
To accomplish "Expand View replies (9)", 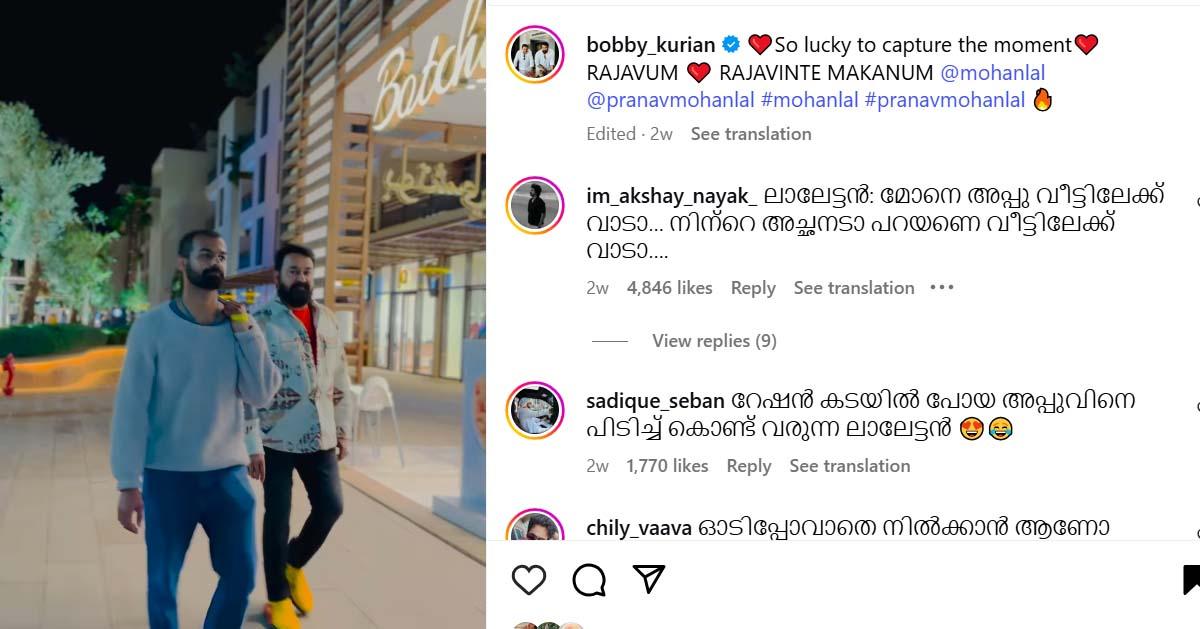I will pos(714,341).
